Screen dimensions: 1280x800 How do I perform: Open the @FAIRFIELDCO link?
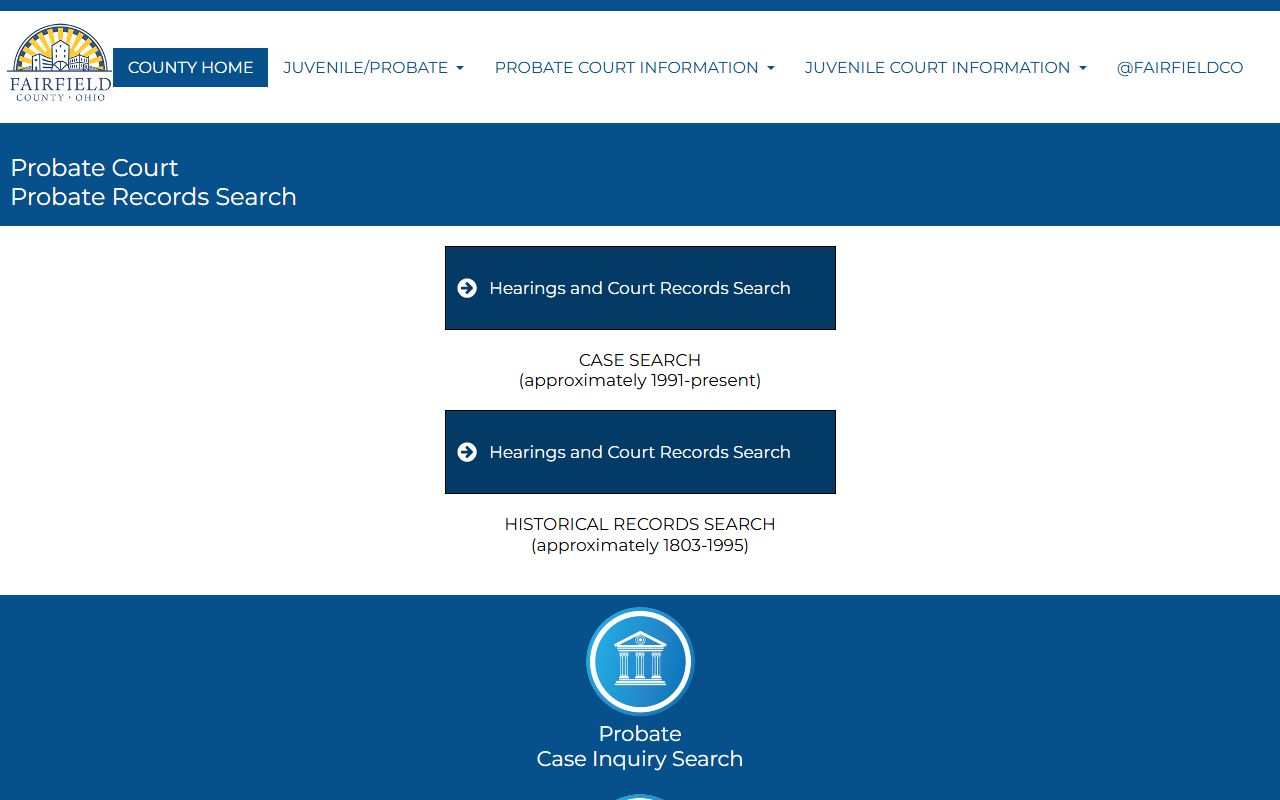1180,67
